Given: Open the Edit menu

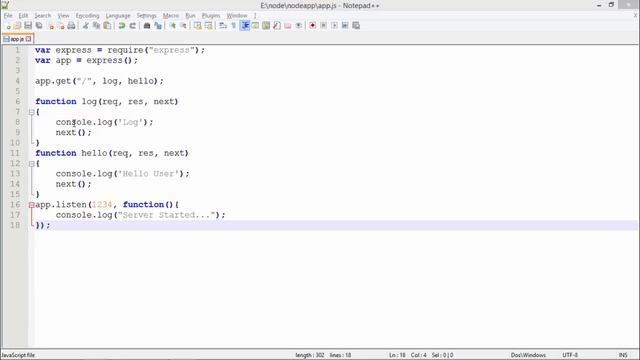Looking at the screenshot, I should pos(23,16).
